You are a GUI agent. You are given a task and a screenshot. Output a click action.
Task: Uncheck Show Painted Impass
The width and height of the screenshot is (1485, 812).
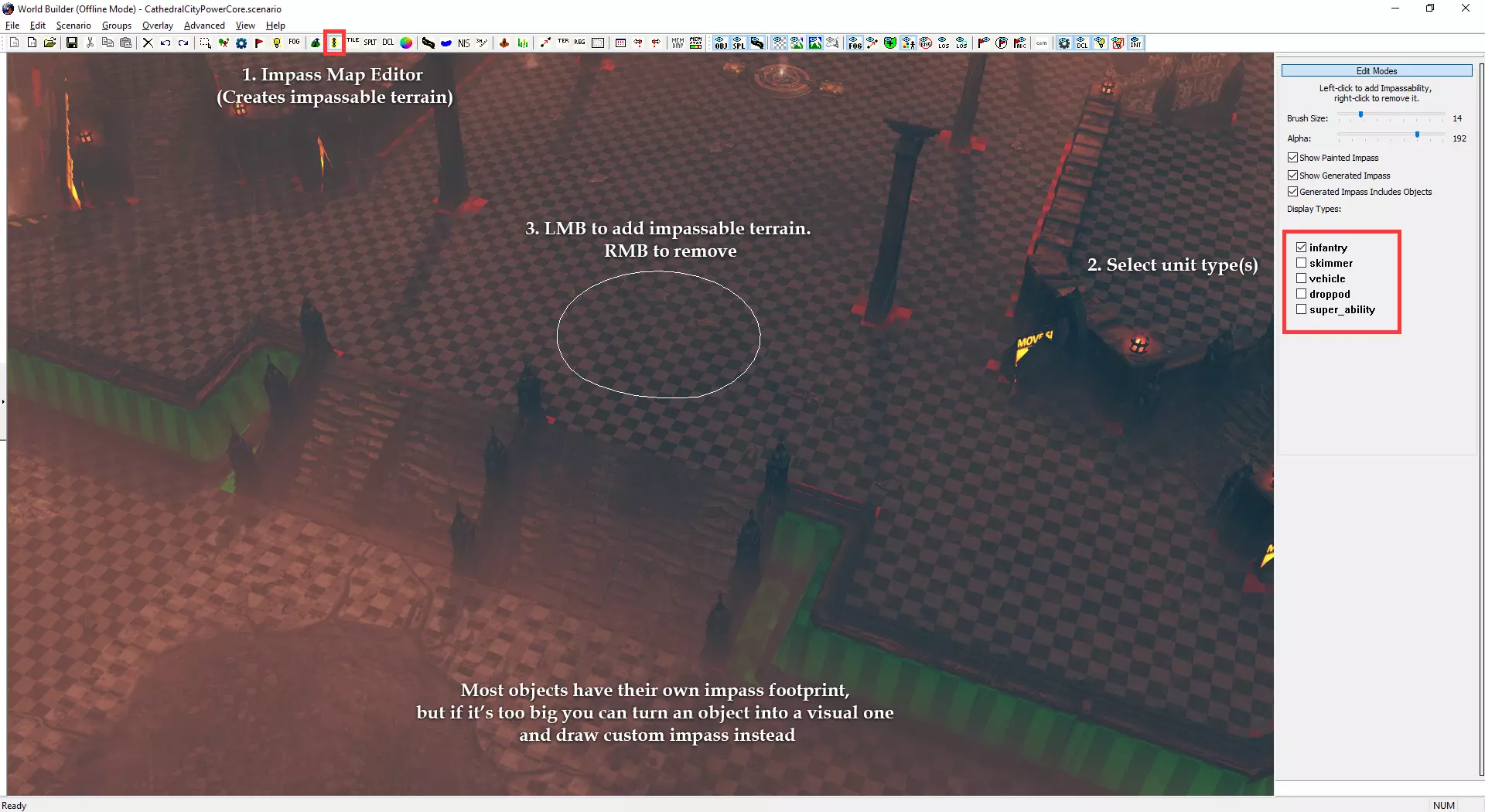[1292, 158]
